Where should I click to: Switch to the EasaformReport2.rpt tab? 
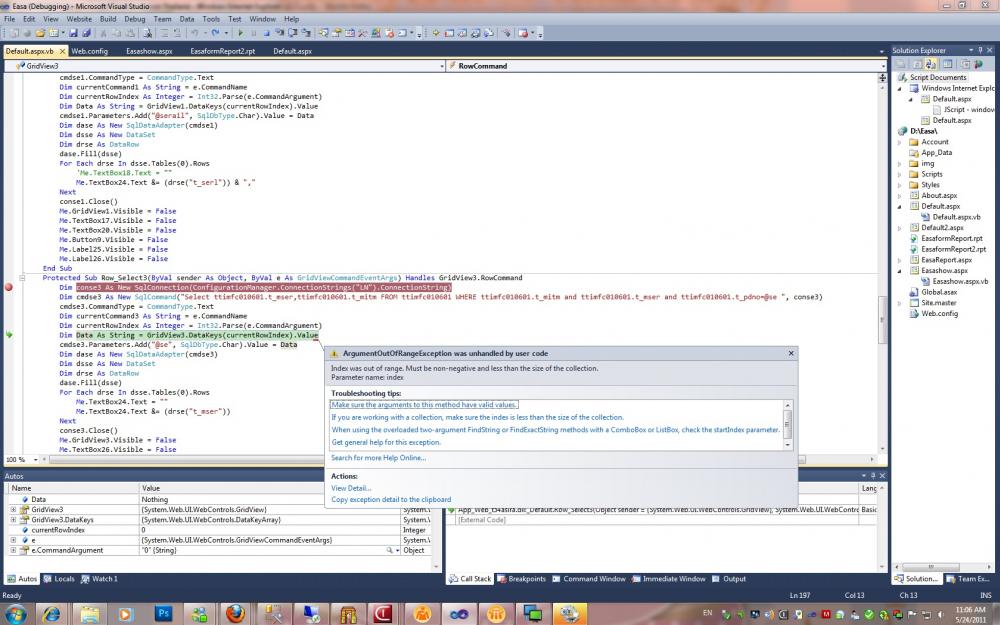(x=223, y=51)
